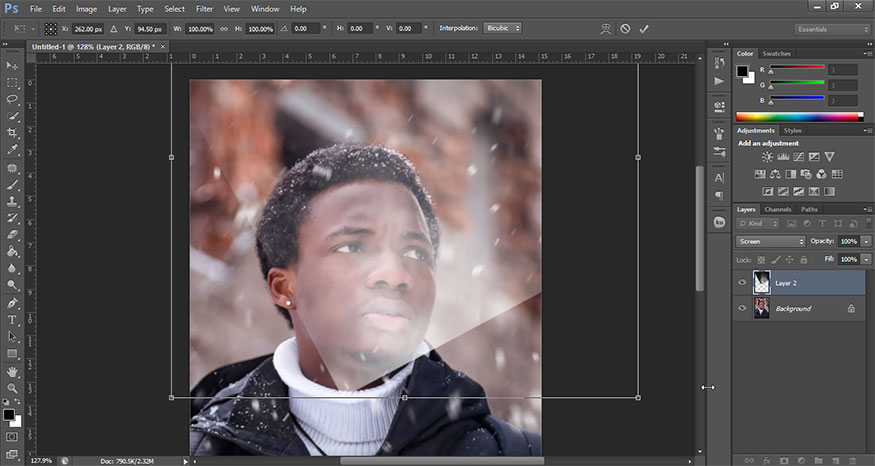Screen dimensions: 875x466
Task: Select the Horizontal Type tool
Action: click(12, 320)
